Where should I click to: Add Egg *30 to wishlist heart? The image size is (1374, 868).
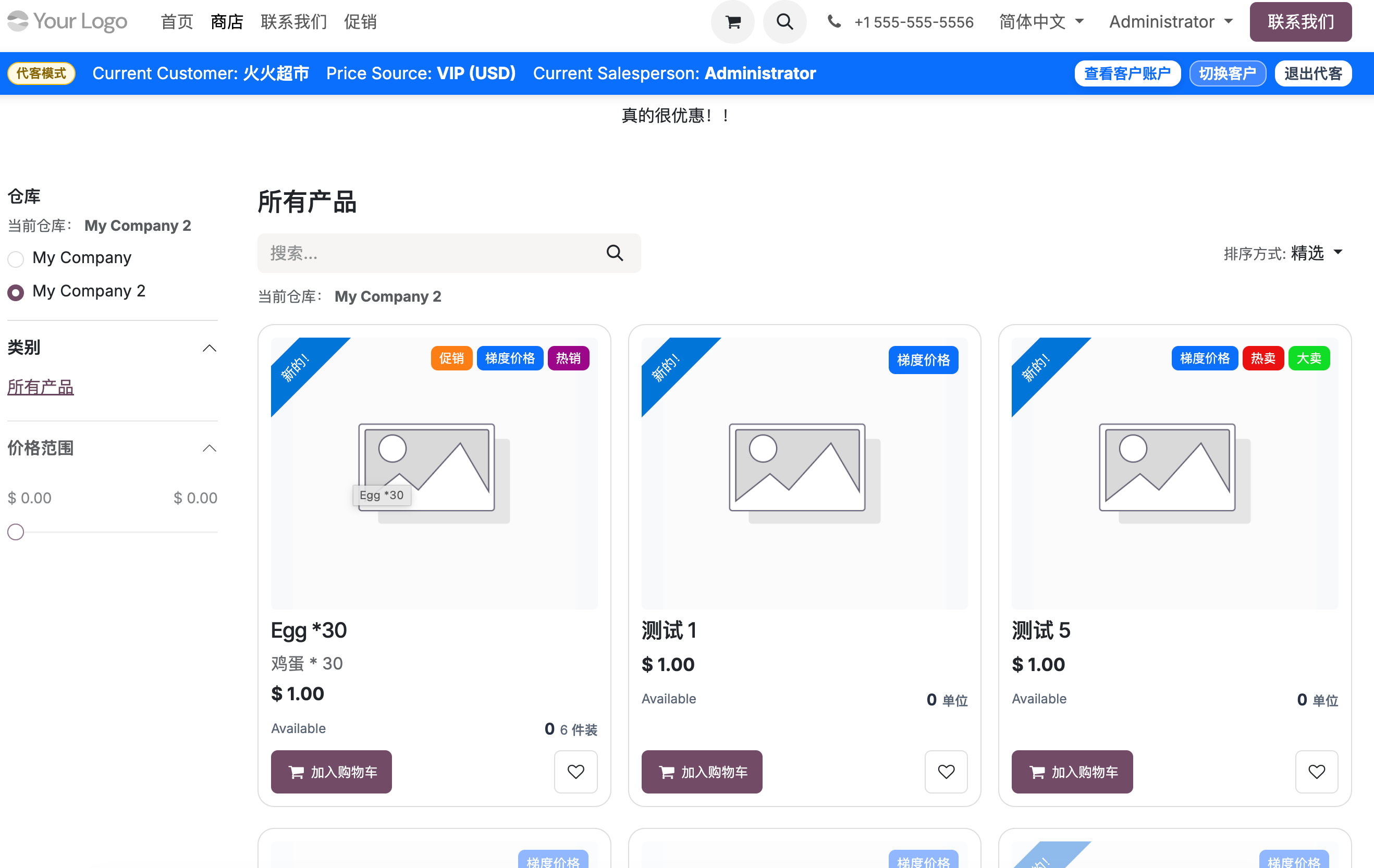point(576,772)
